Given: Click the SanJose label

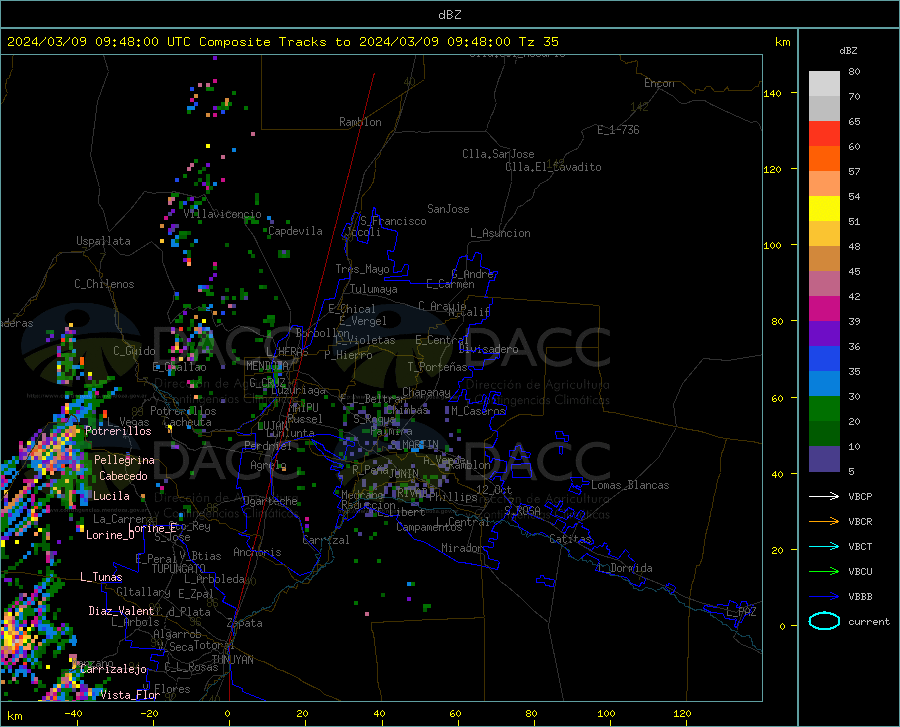Looking at the screenshot, I should tap(448, 209).
